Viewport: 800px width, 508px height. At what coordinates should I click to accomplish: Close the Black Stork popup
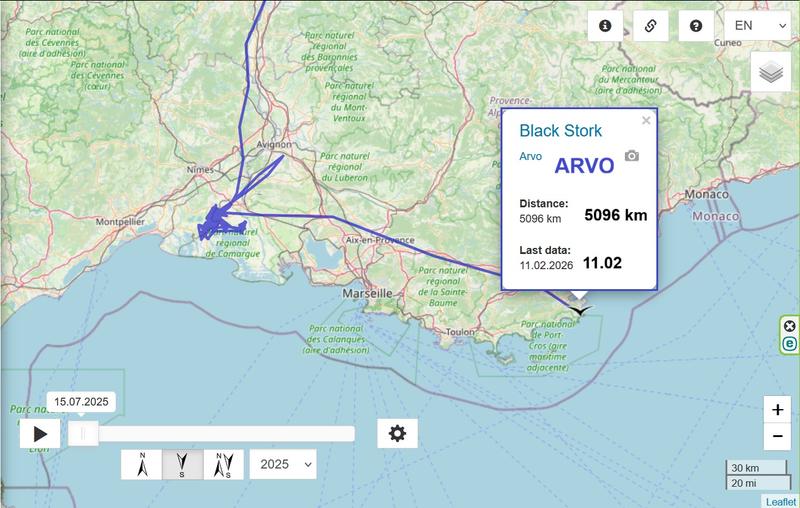(x=646, y=120)
